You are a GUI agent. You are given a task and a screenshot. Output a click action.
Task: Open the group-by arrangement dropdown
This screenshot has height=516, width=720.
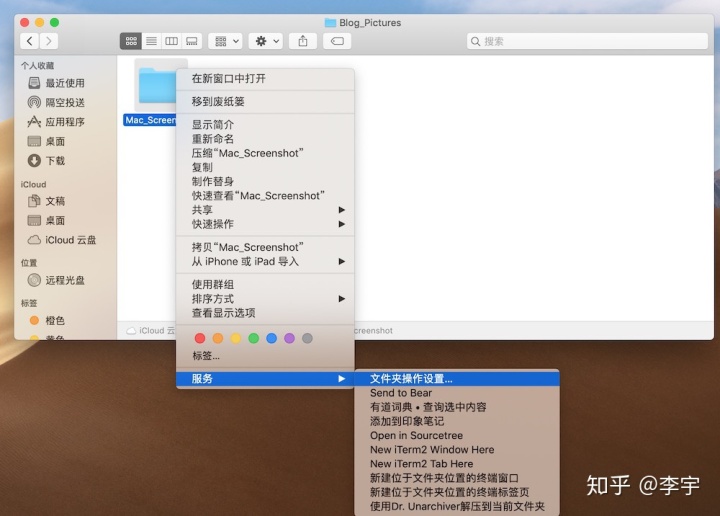(x=225, y=41)
